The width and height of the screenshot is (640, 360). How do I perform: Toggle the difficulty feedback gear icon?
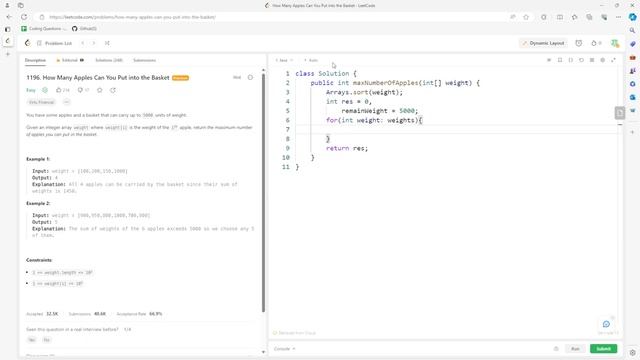(45, 90)
